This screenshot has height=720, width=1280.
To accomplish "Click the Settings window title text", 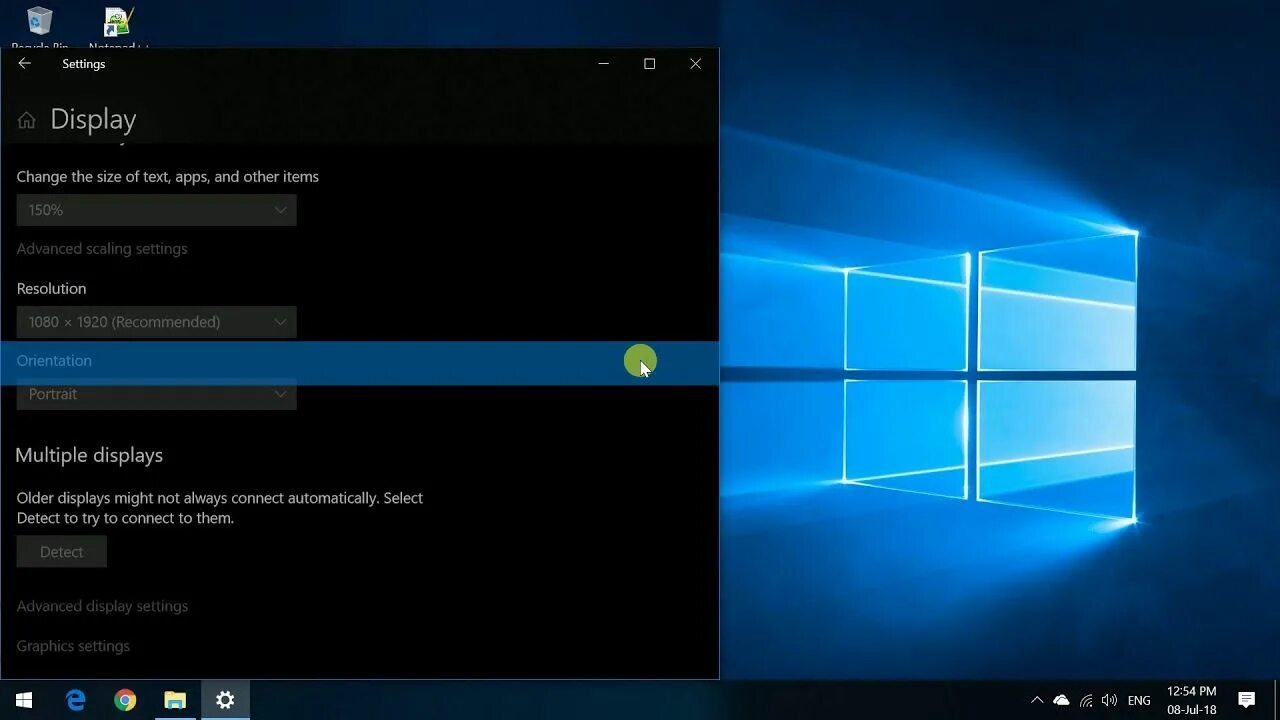I will coord(83,64).
